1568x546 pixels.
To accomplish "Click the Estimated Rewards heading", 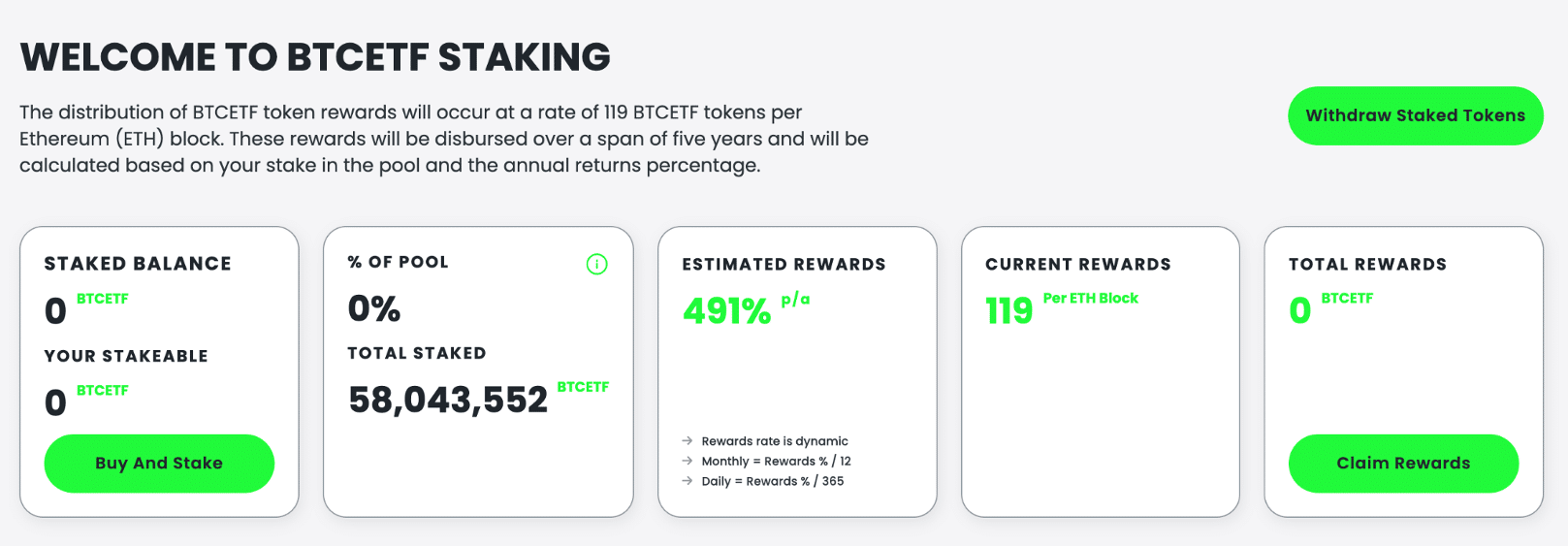I will (x=784, y=264).
